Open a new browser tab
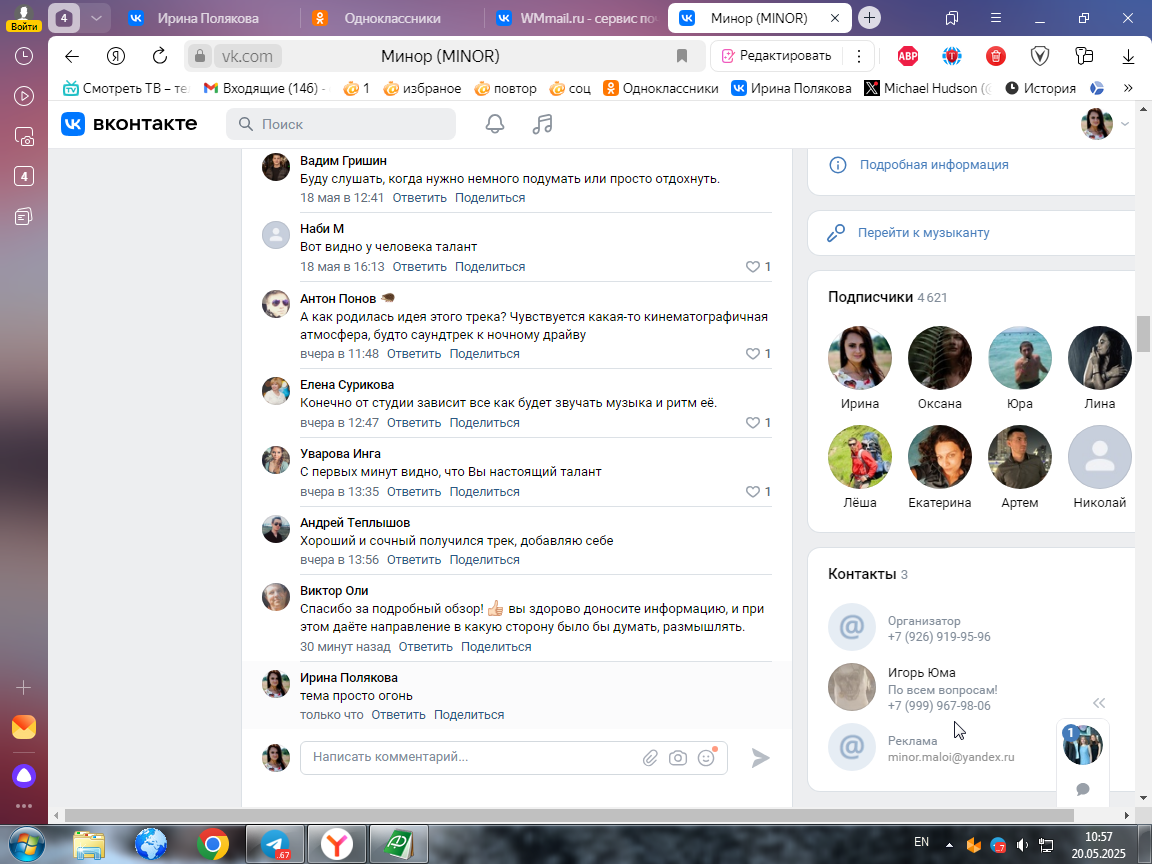Viewport: 1152px width, 864px height. [x=869, y=18]
